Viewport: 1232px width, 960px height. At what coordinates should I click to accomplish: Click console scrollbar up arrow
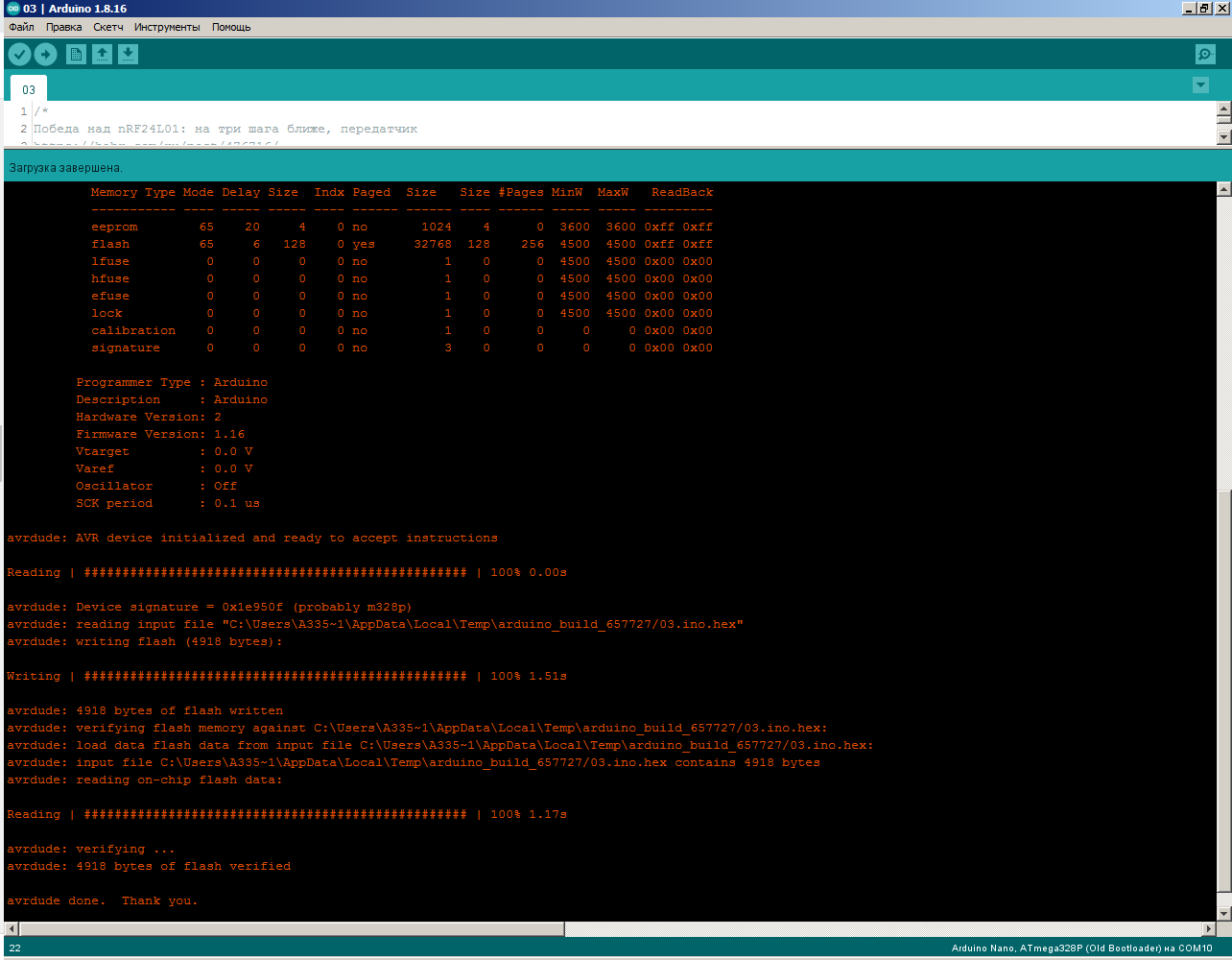pyautogui.click(x=1223, y=189)
